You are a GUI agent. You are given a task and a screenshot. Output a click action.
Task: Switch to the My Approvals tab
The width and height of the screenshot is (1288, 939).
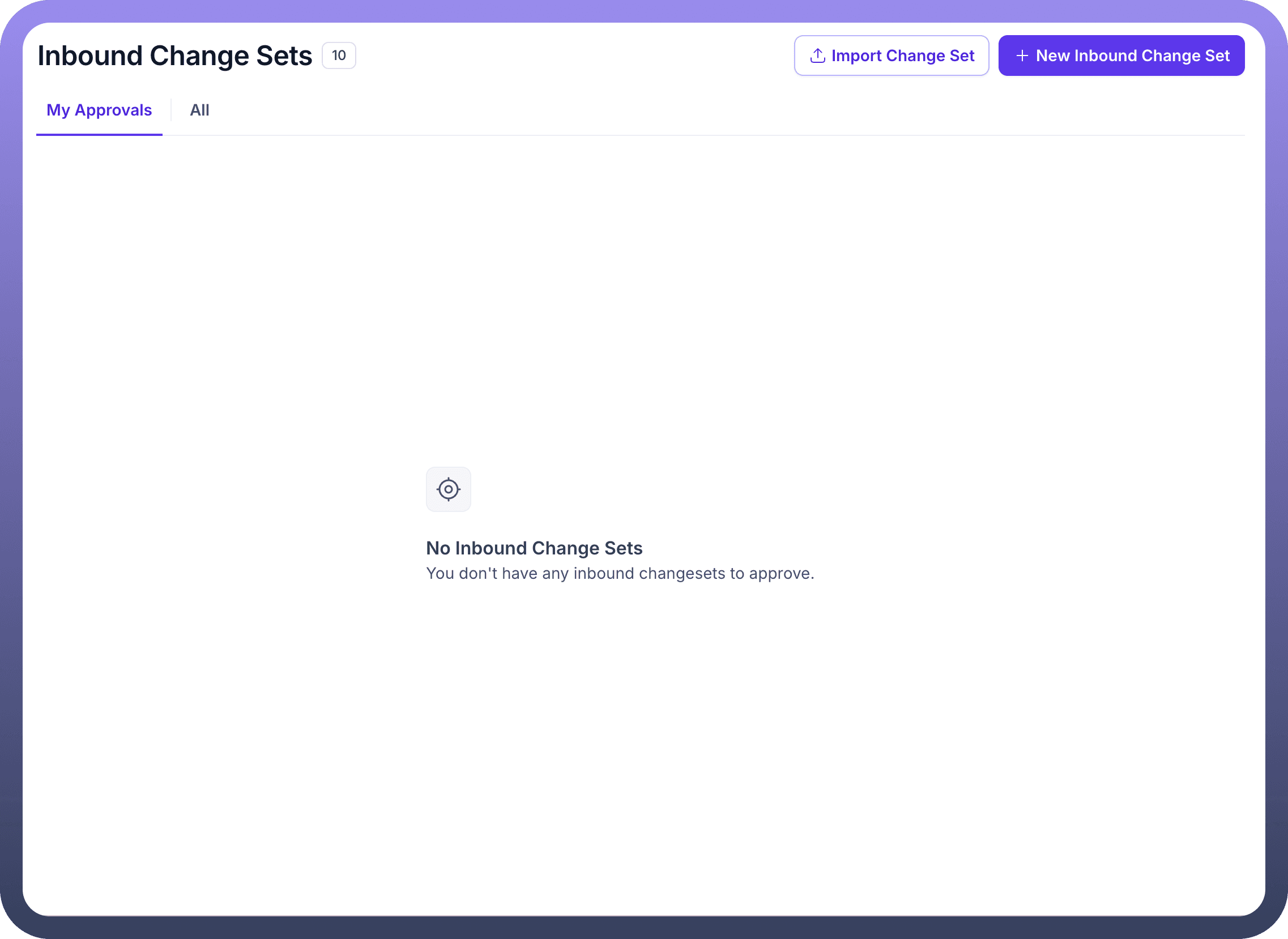tap(99, 110)
